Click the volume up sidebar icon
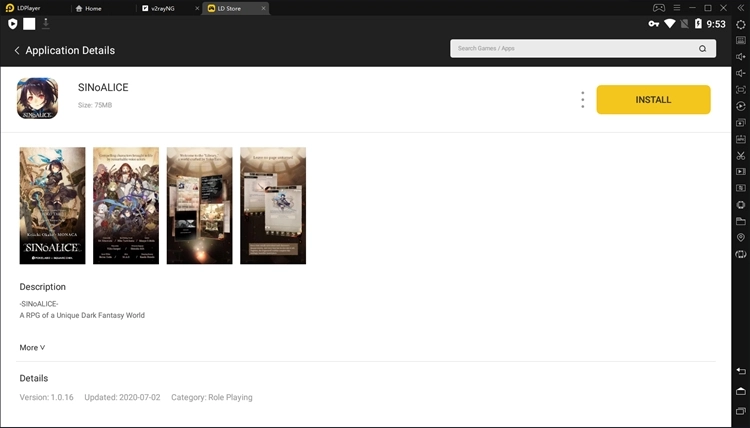The width and height of the screenshot is (750, 428). pos(740,57)
